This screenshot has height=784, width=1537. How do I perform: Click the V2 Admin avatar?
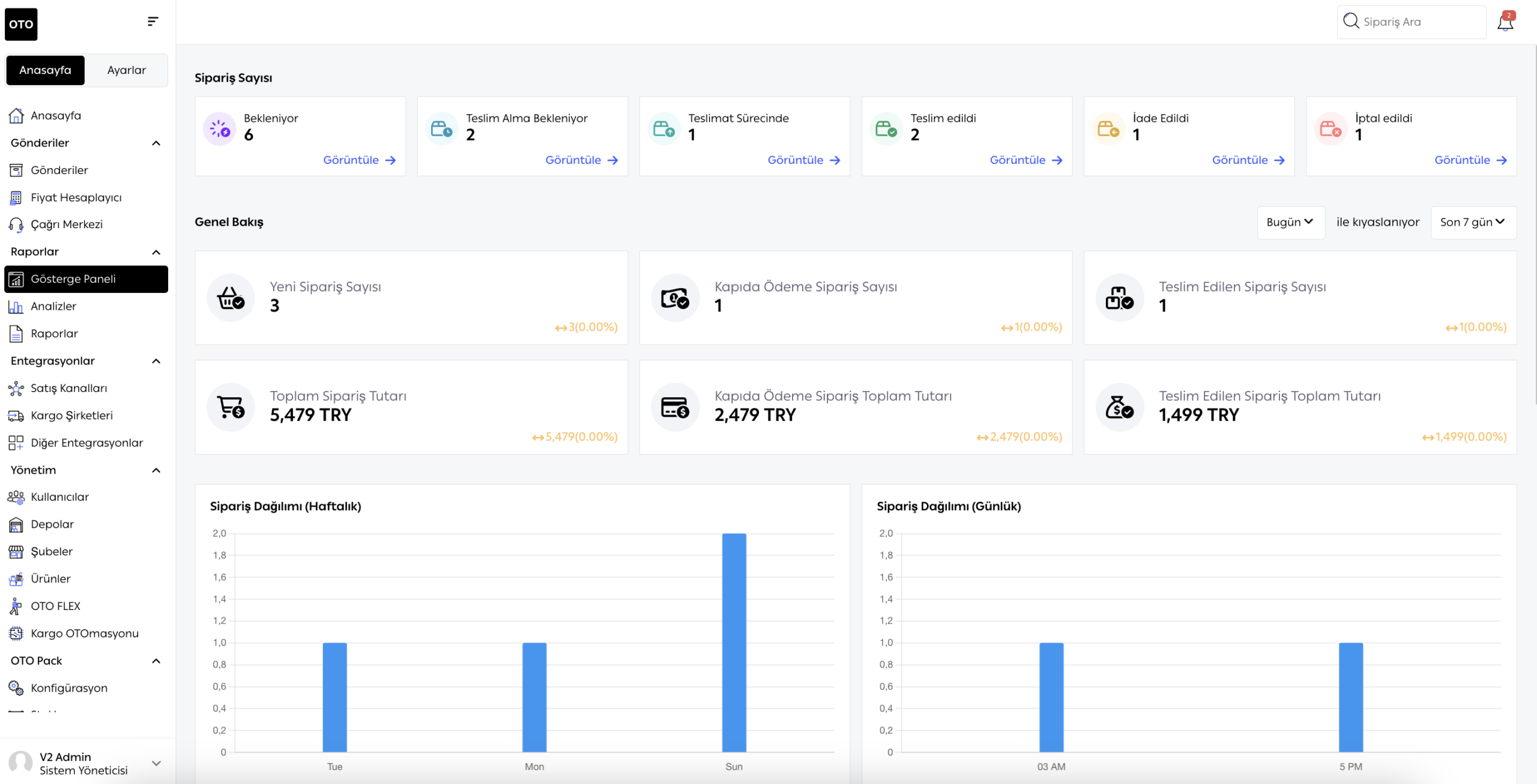[x=20, y=763]
